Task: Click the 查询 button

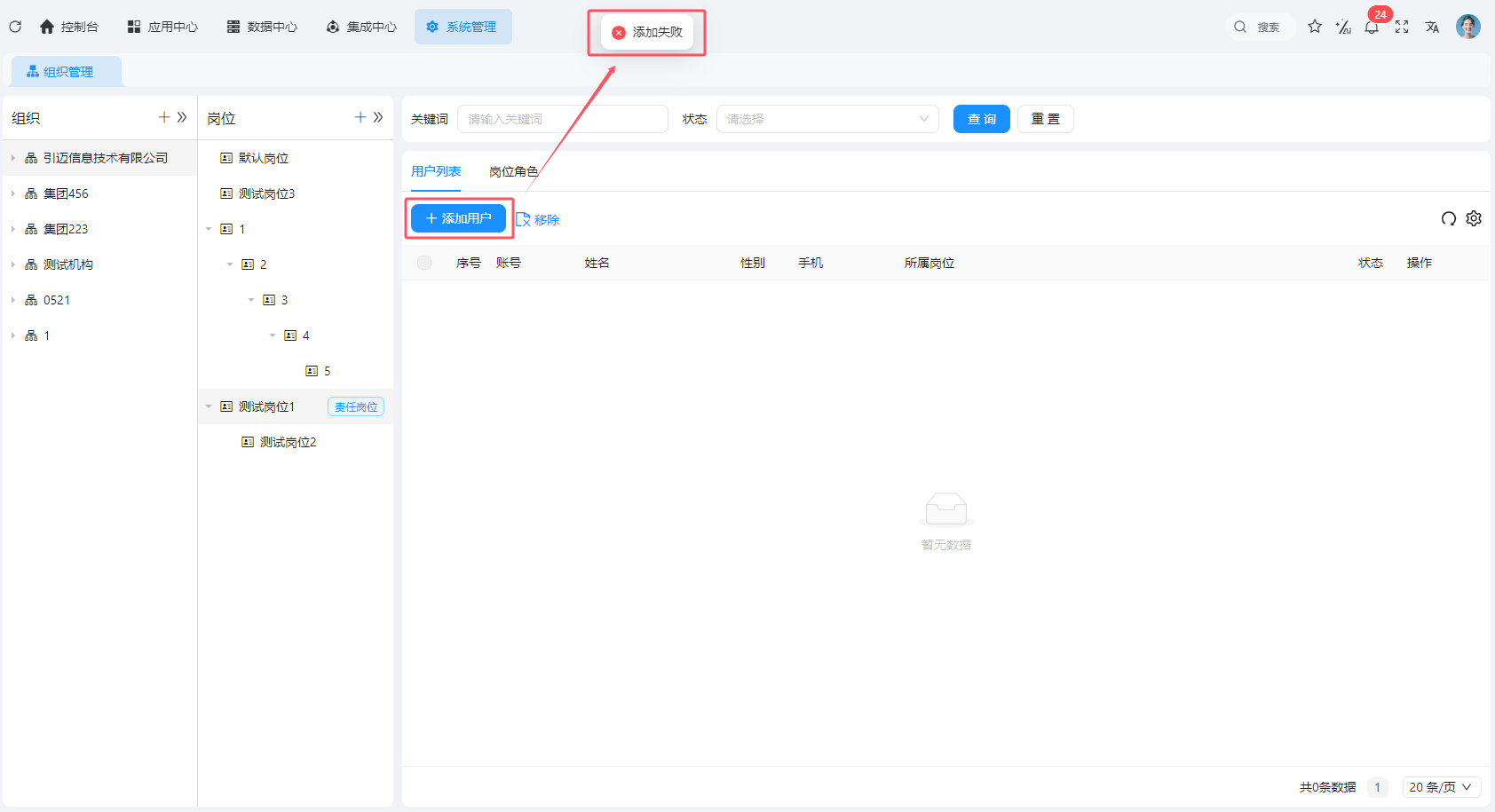Action: 982,119
